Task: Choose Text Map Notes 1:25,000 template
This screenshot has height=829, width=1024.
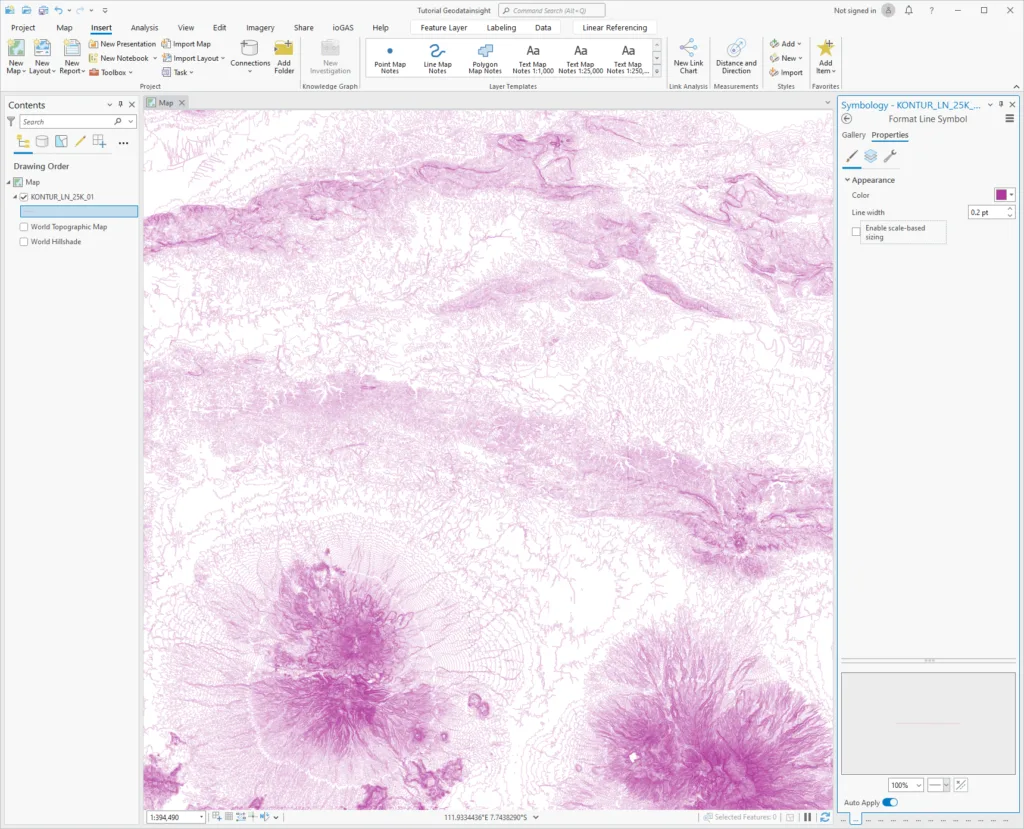Action: click(581, 58)
